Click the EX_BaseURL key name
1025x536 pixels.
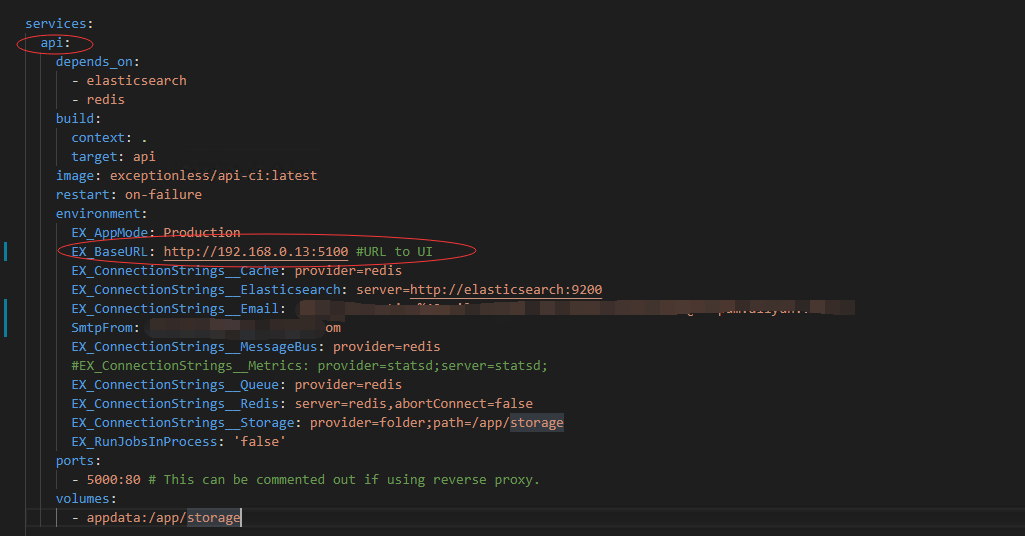pyautogui.click(x=109, y=252)
